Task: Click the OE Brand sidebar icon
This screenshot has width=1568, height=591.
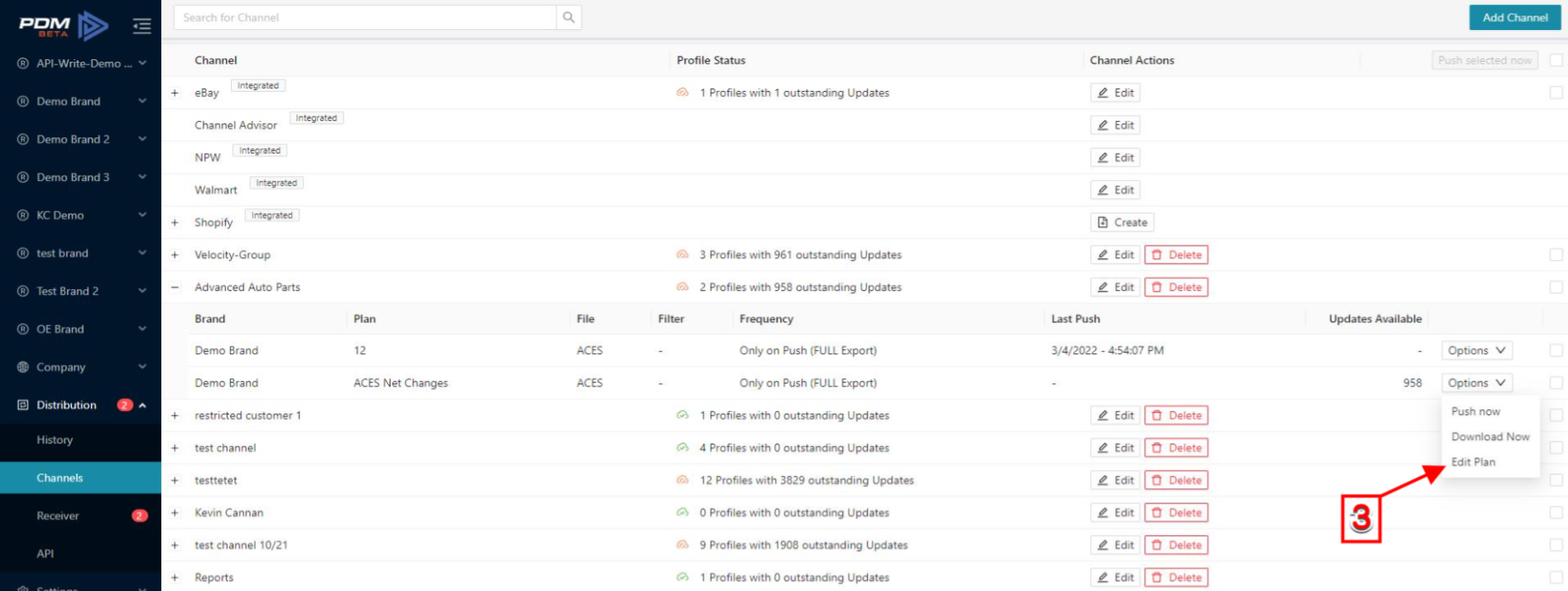Action: 23,329
